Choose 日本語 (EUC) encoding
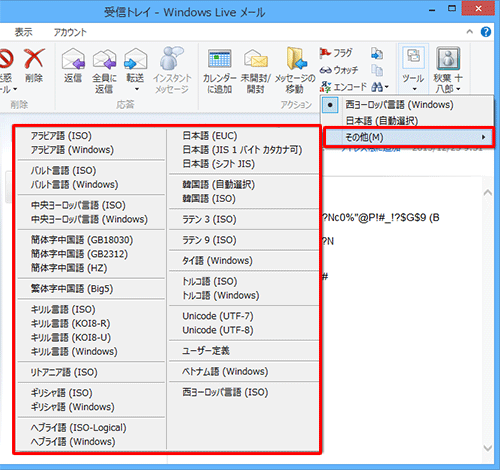The height and width of the screenshot is (470, 500). pyautogui.click(x=210, y=136)
